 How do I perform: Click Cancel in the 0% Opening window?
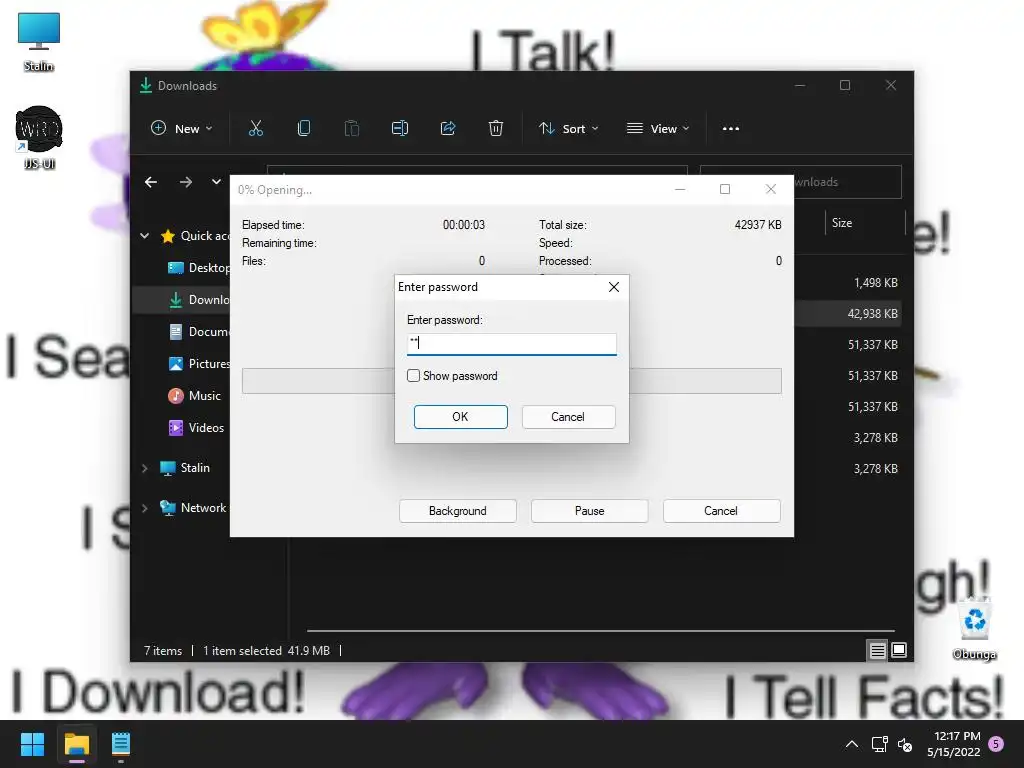(721, 511)
